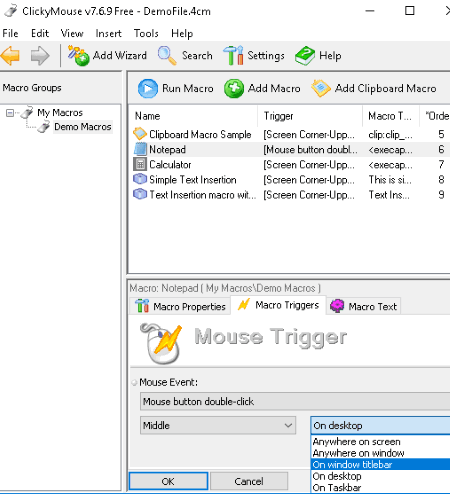Viewport: 450px width, 494px height.
Task: Click the lightning Macro Triggers tab icon
Action: (x=244, y=305)
